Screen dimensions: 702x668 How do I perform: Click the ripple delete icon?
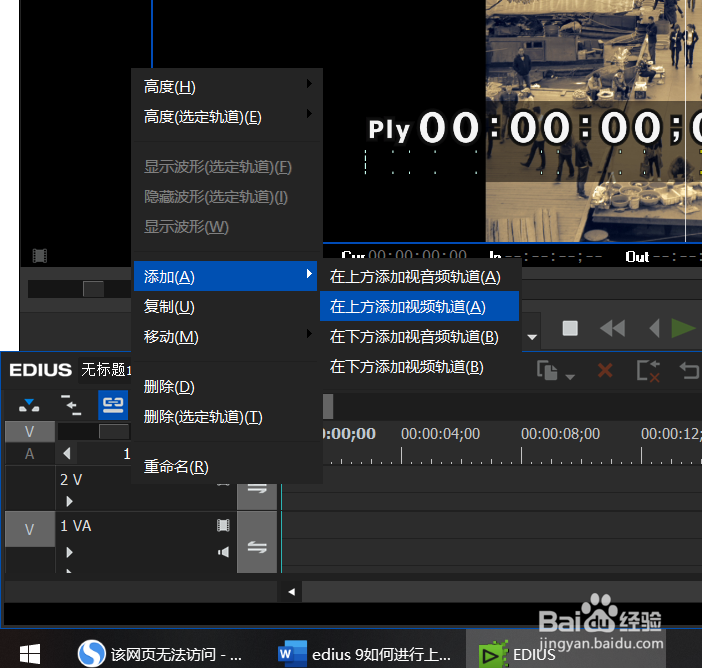[648, 371]
